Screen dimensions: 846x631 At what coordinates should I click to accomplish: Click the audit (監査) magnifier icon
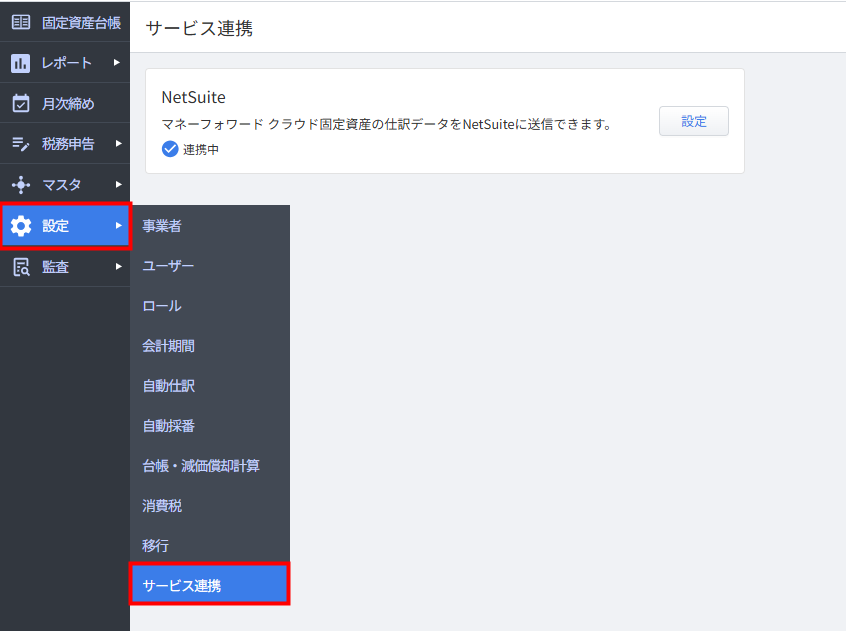click(20, 266)
